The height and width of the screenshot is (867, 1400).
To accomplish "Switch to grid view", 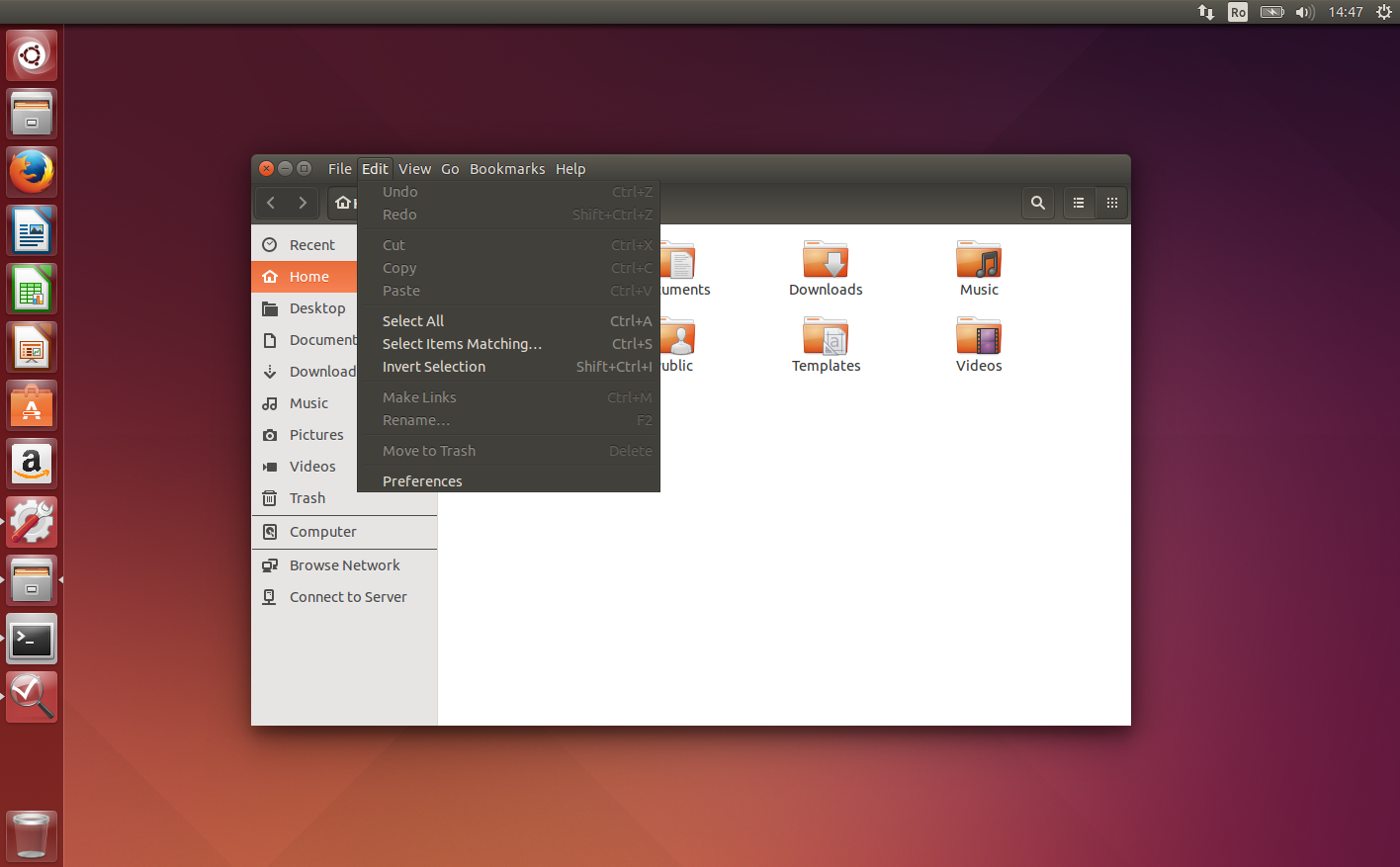I will pyautogui.click(x=1111, y=203).
